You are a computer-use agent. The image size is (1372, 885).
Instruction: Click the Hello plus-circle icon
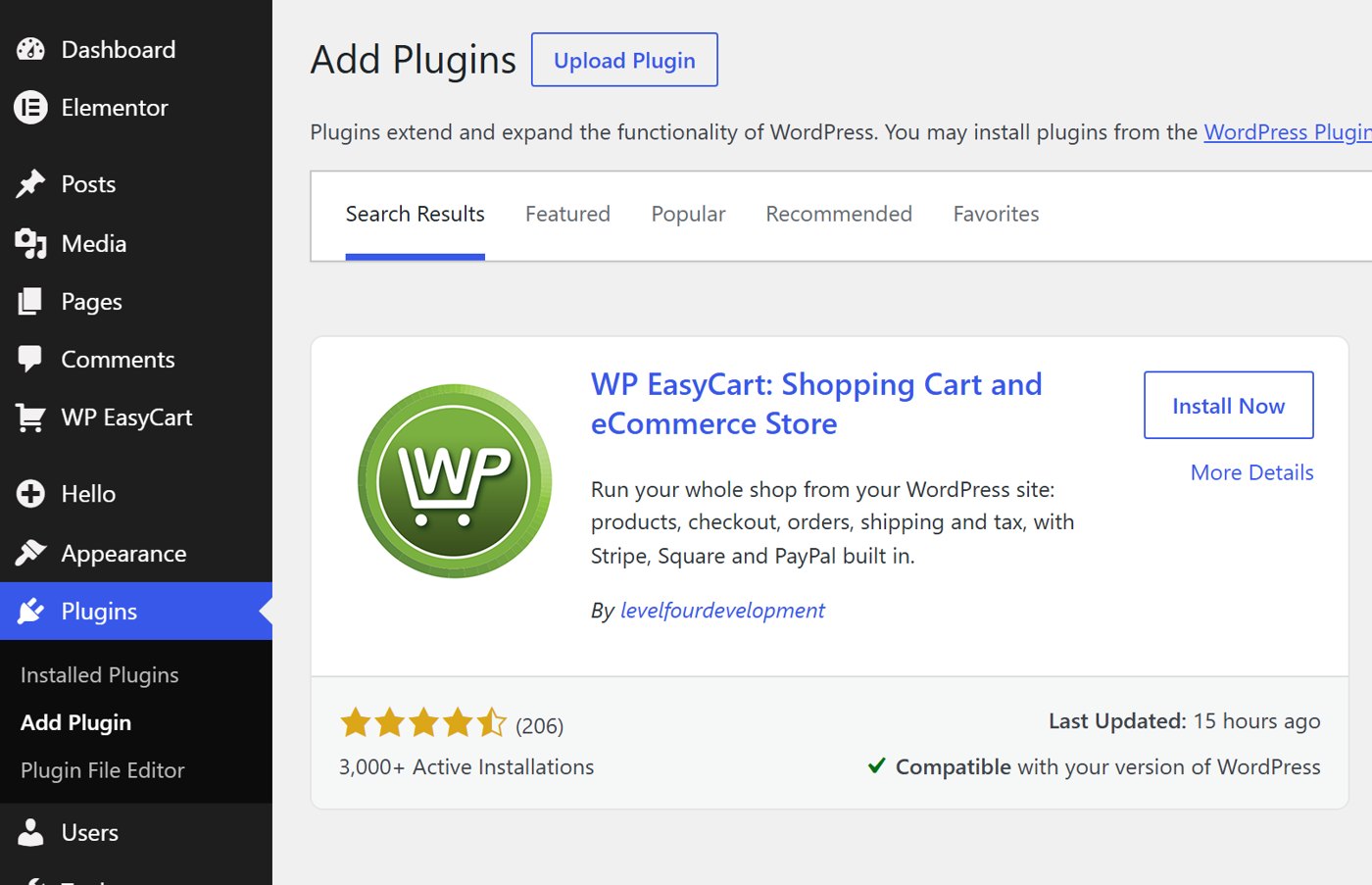[30, 494]
